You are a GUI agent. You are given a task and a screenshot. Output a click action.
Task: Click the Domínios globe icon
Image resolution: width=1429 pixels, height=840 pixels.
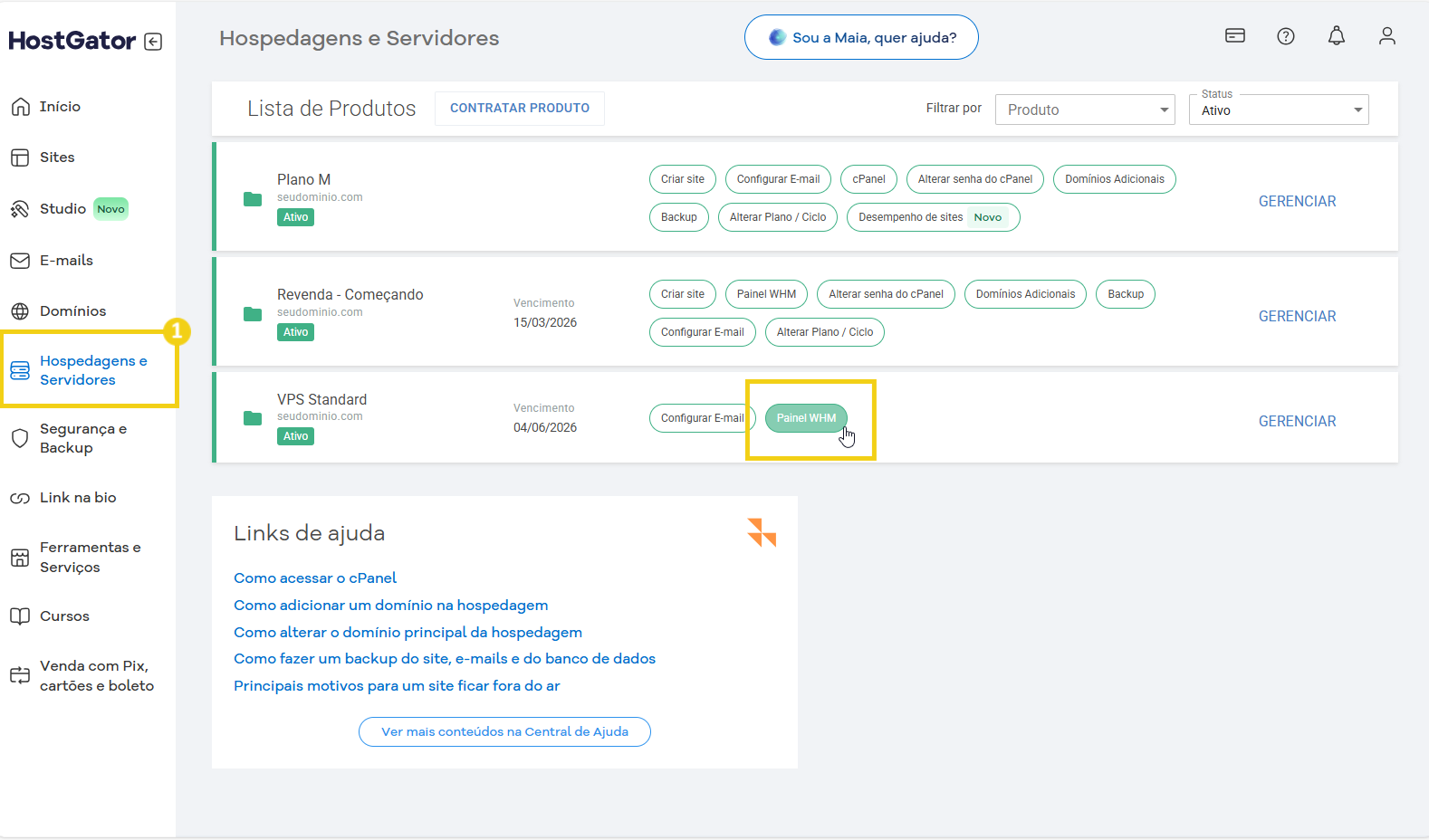[x=20, y=311]
